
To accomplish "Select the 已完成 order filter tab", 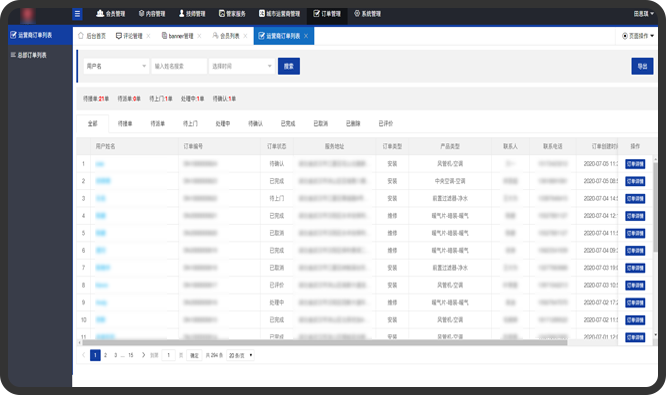I will 288,124.
